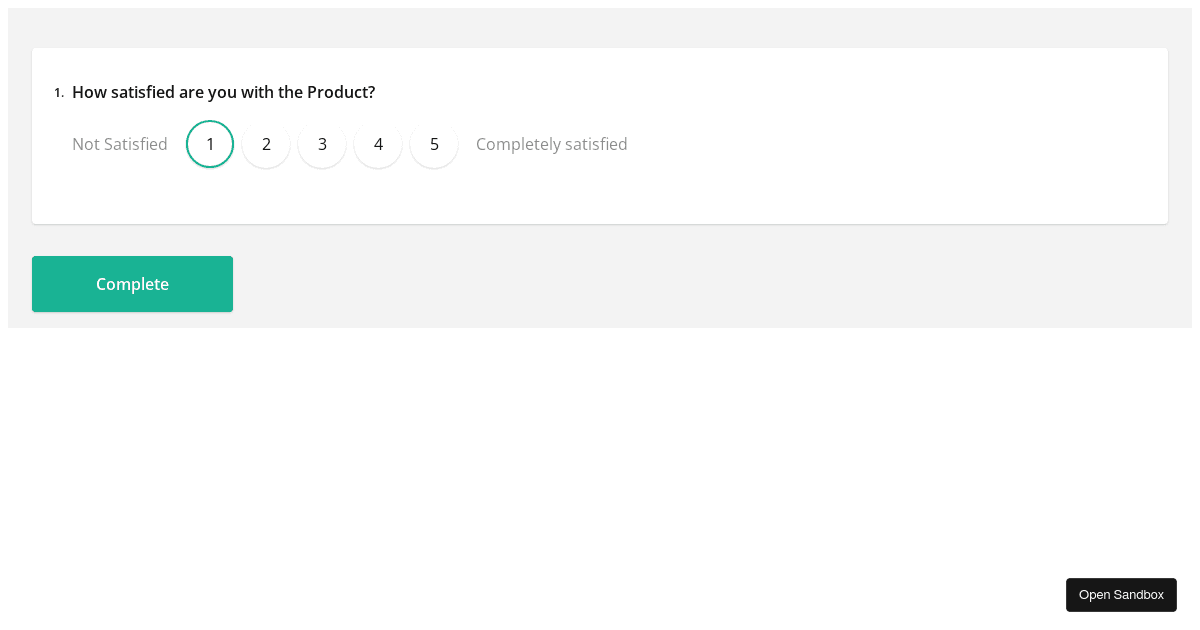Set satisfaction rating to 4
The height and width of the screenshot is (630, 1200).
[x=378, y=144]
